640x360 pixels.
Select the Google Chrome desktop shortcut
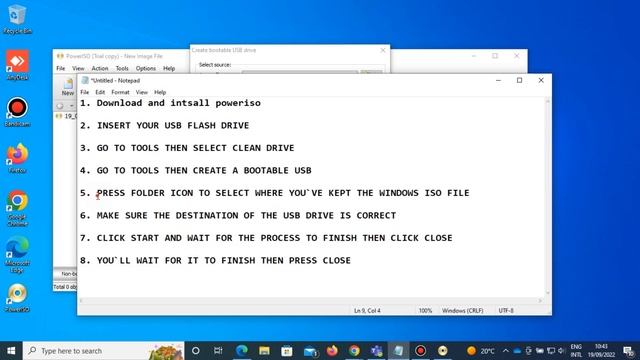17,208
